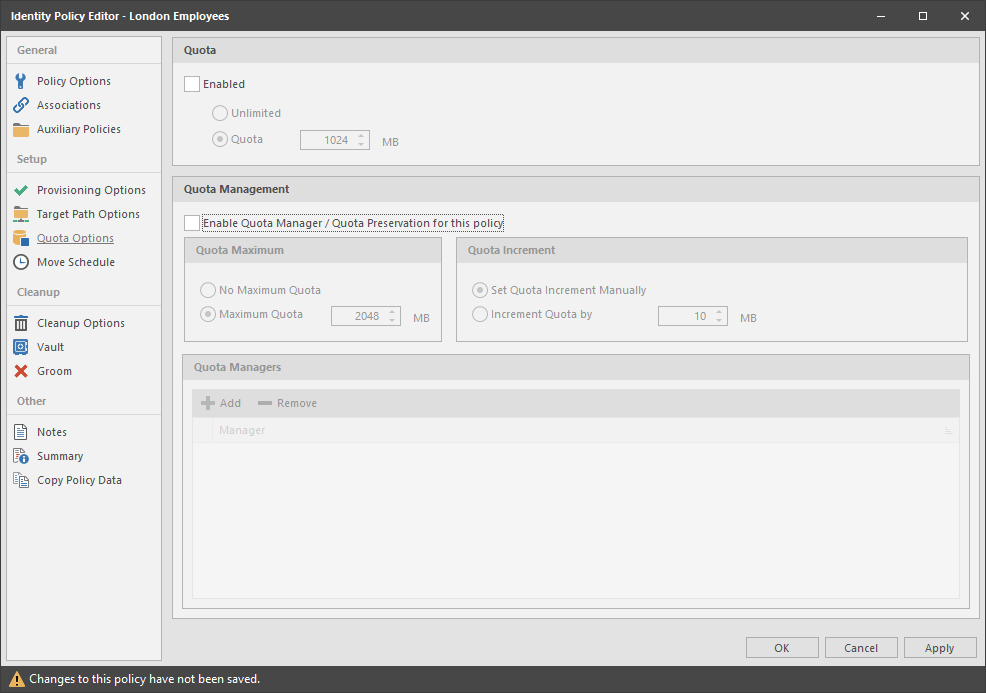Click the Notes document icon
Viewport: 986px width, 693px height.
[x=21, y=432]
